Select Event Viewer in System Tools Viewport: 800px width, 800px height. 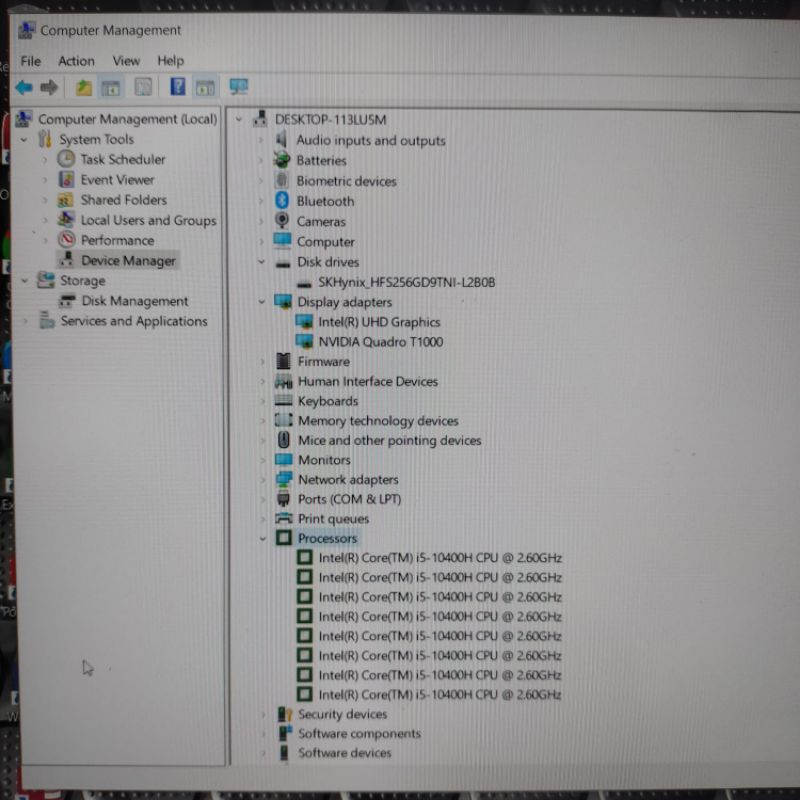coord(117,180)
